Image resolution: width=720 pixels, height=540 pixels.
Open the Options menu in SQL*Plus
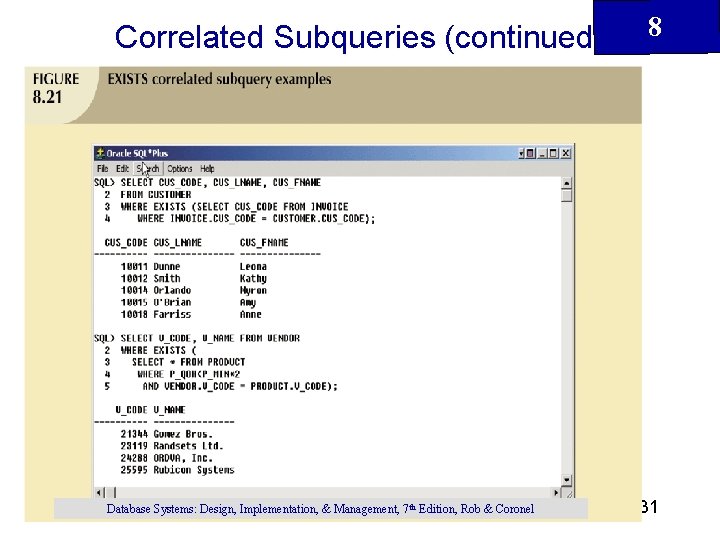click(x=180, y=169)
